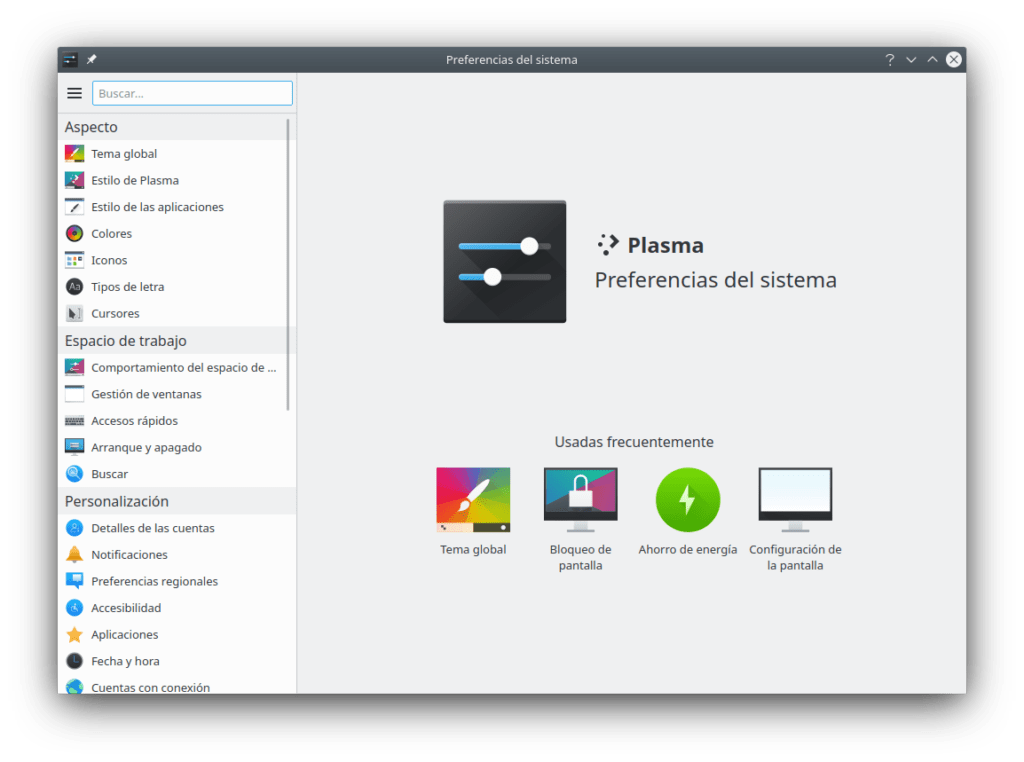Open Gestión de ventanas
1024x762 pixels.
pos(146,394)
